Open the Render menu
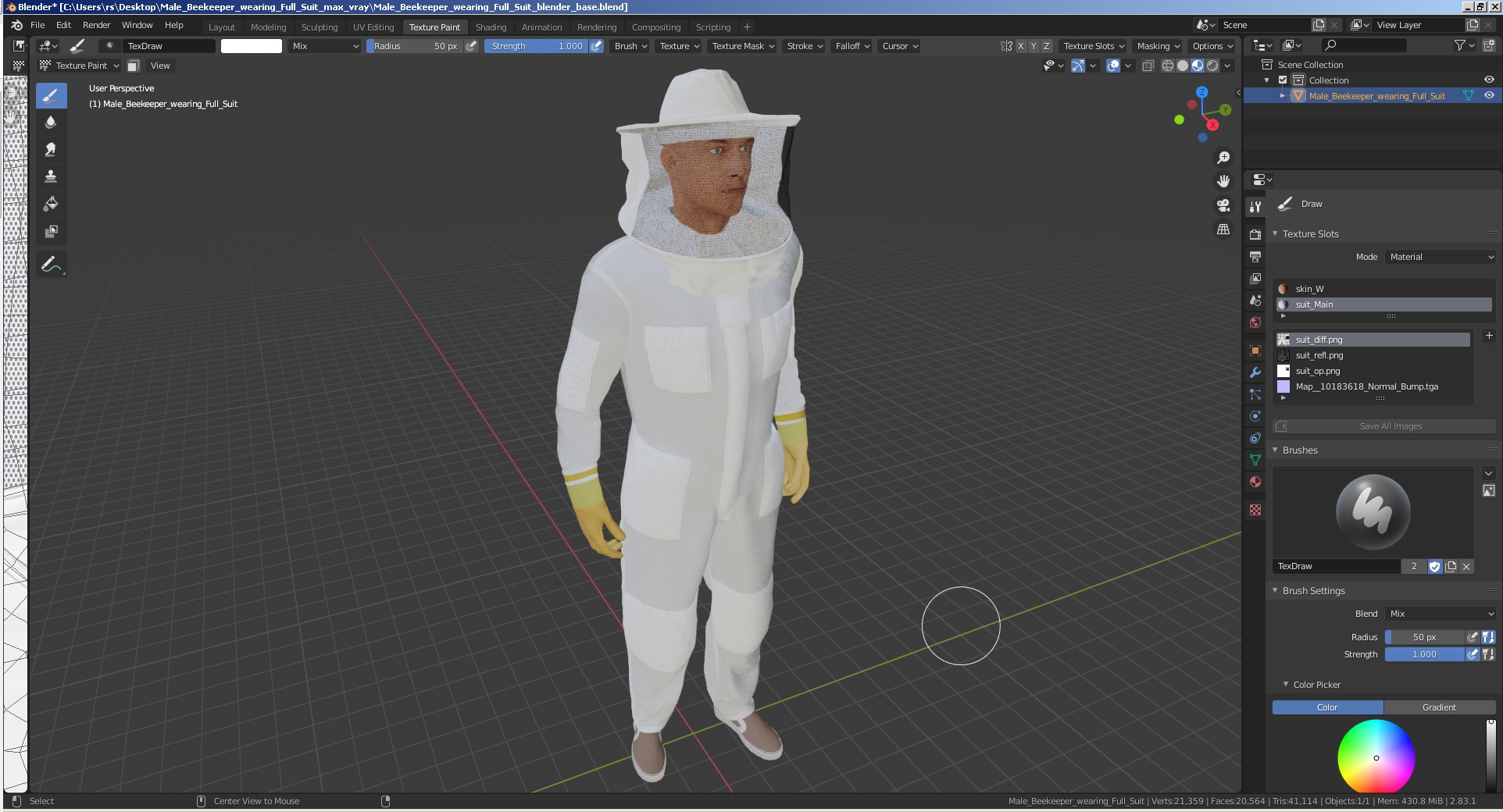 pyautogui.click(x=96, y=25)
